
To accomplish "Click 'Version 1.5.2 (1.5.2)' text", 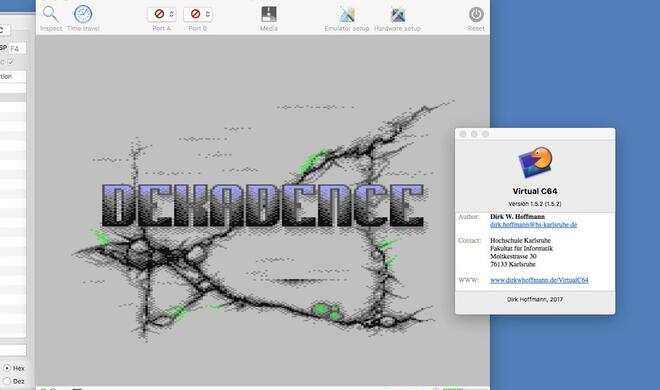I will pos(535,204).
